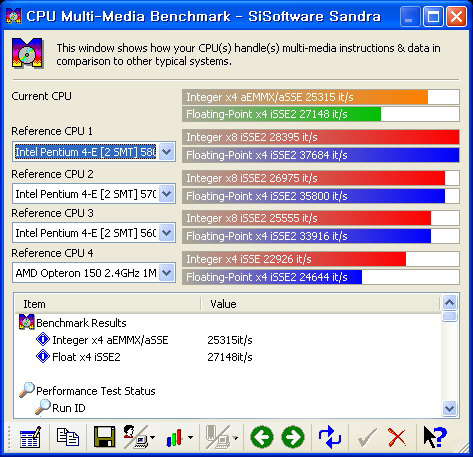Click the person-and-computer toolbar icon
Screen dimensions: 473x457
click(x=135, y=437)
